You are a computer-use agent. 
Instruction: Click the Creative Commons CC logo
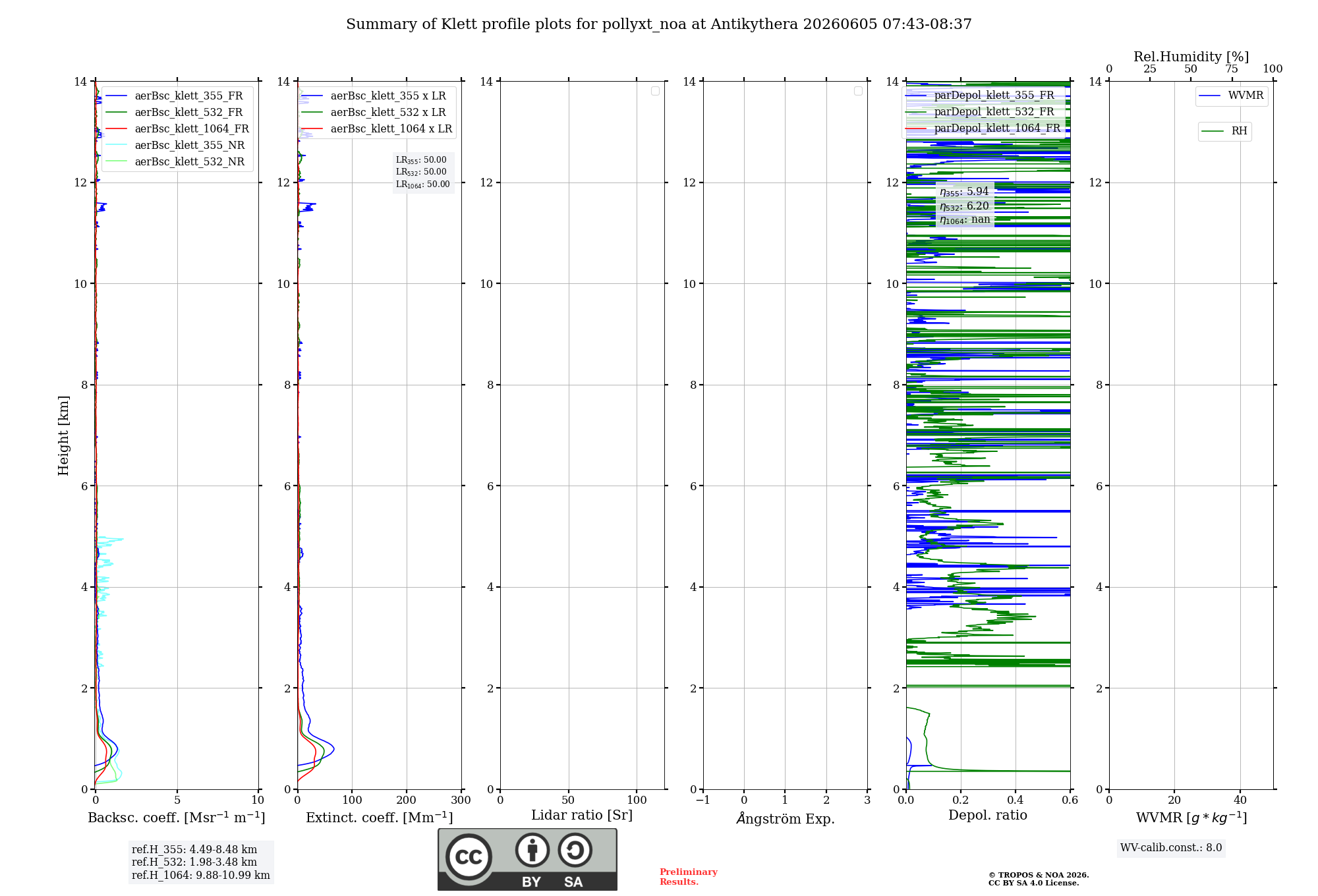469,856
